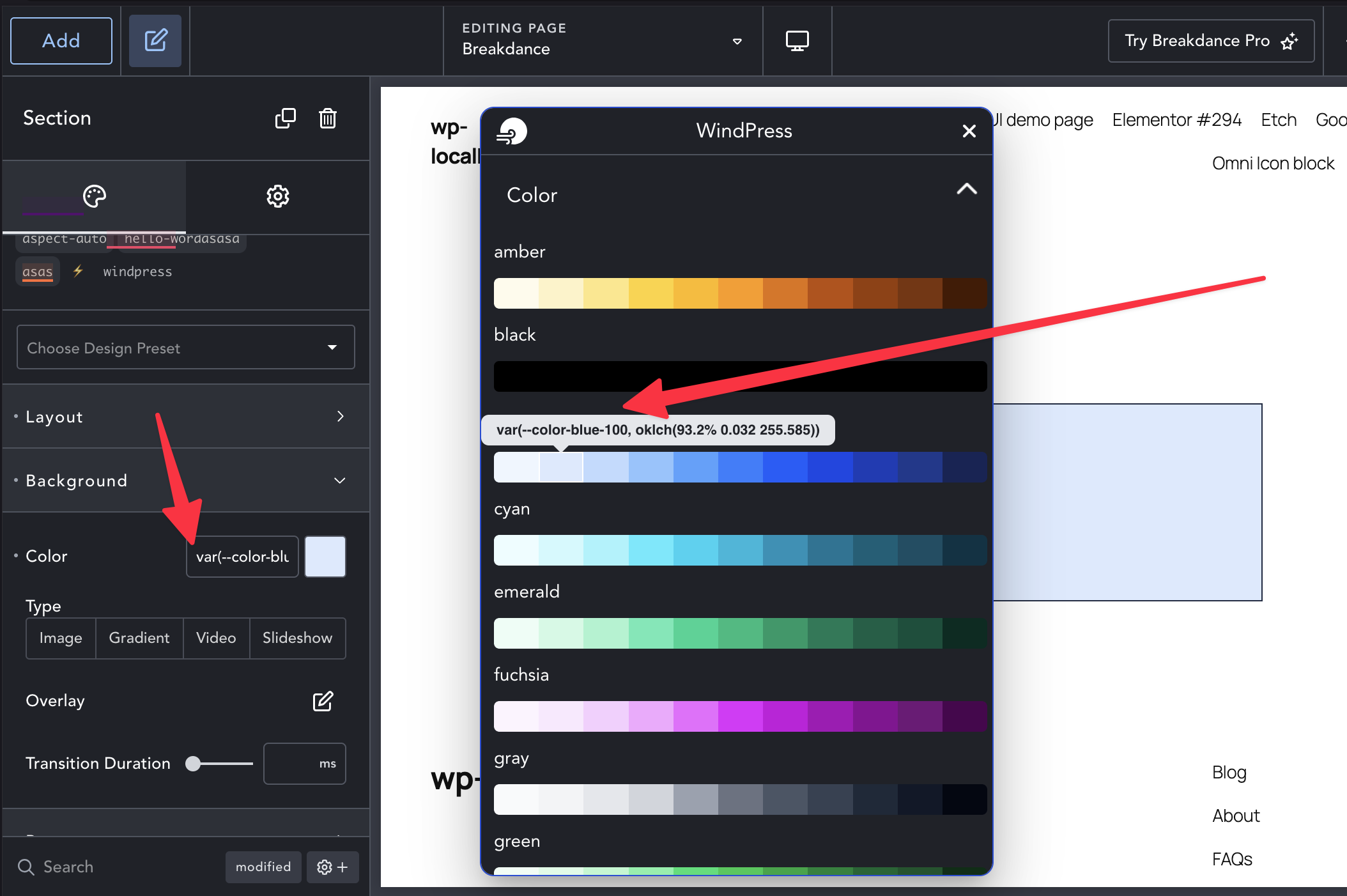1347x896 pixels.
Task: Click the hello-wordasasa class tag
Action: coord(181,239)
